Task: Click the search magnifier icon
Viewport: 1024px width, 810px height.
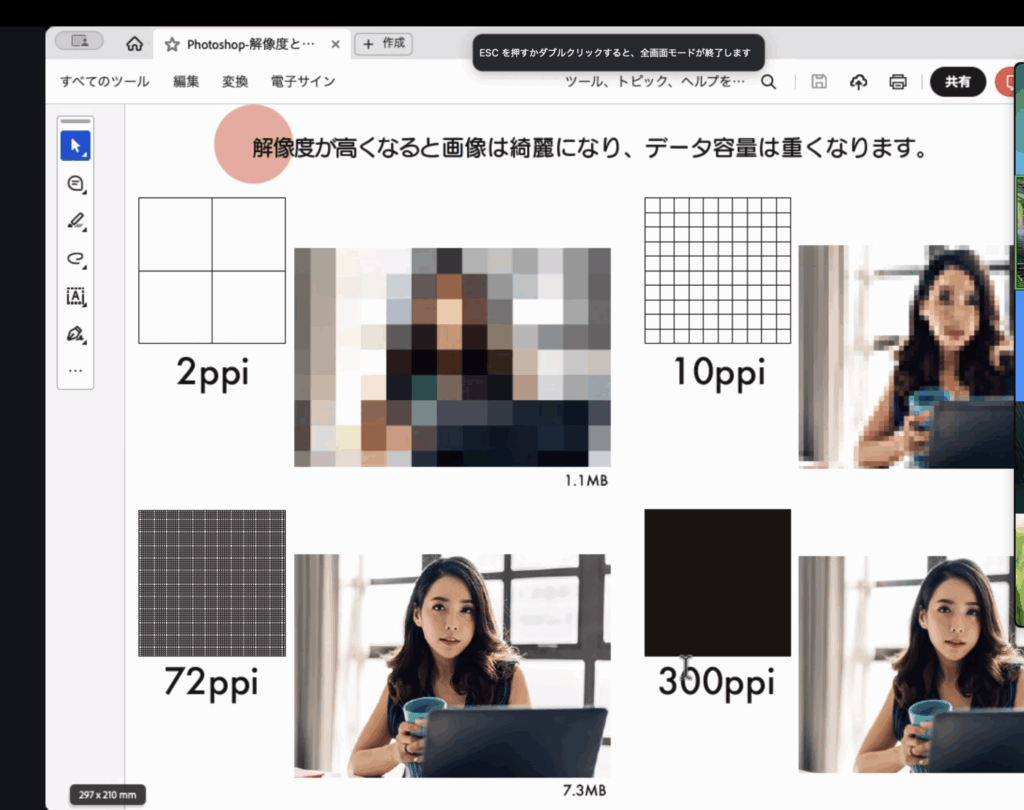Action: (x=768, y=82)
